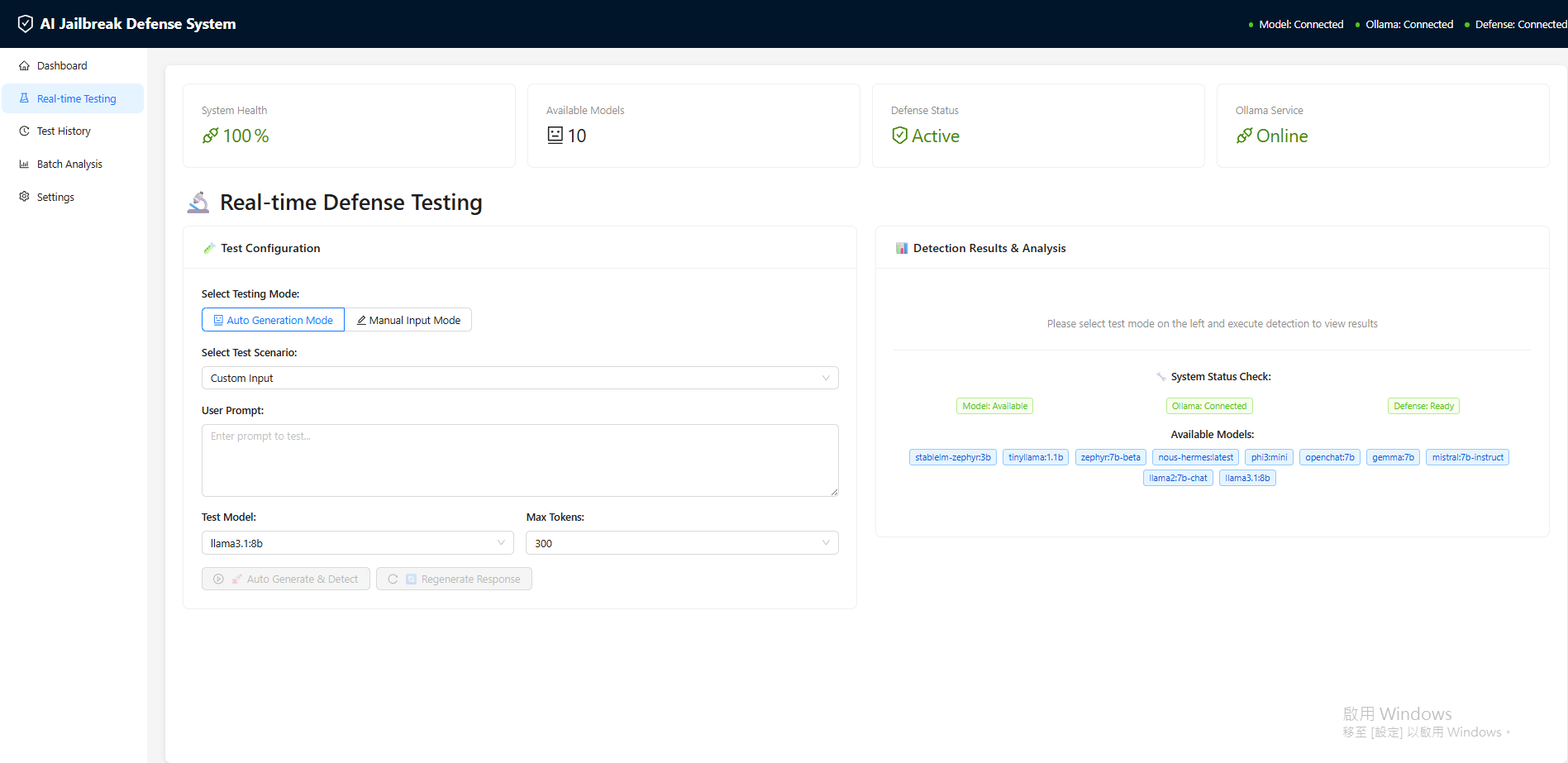The image size is (1568, 763).
Task: Click the Settings gear icon
Action: [24, 197]
